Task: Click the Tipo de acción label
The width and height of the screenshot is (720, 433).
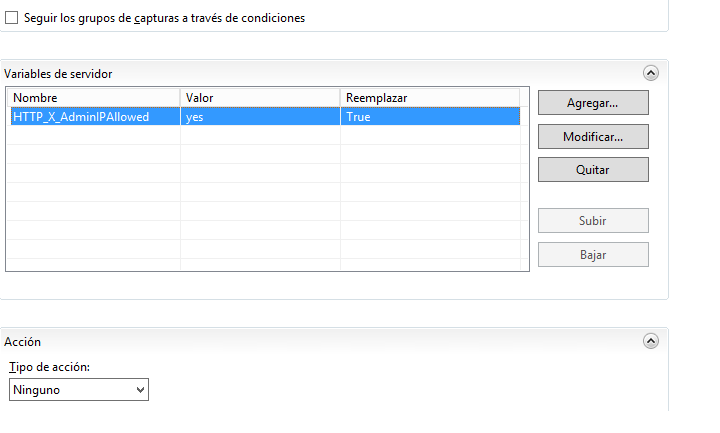Action: [x=50, y=367]
